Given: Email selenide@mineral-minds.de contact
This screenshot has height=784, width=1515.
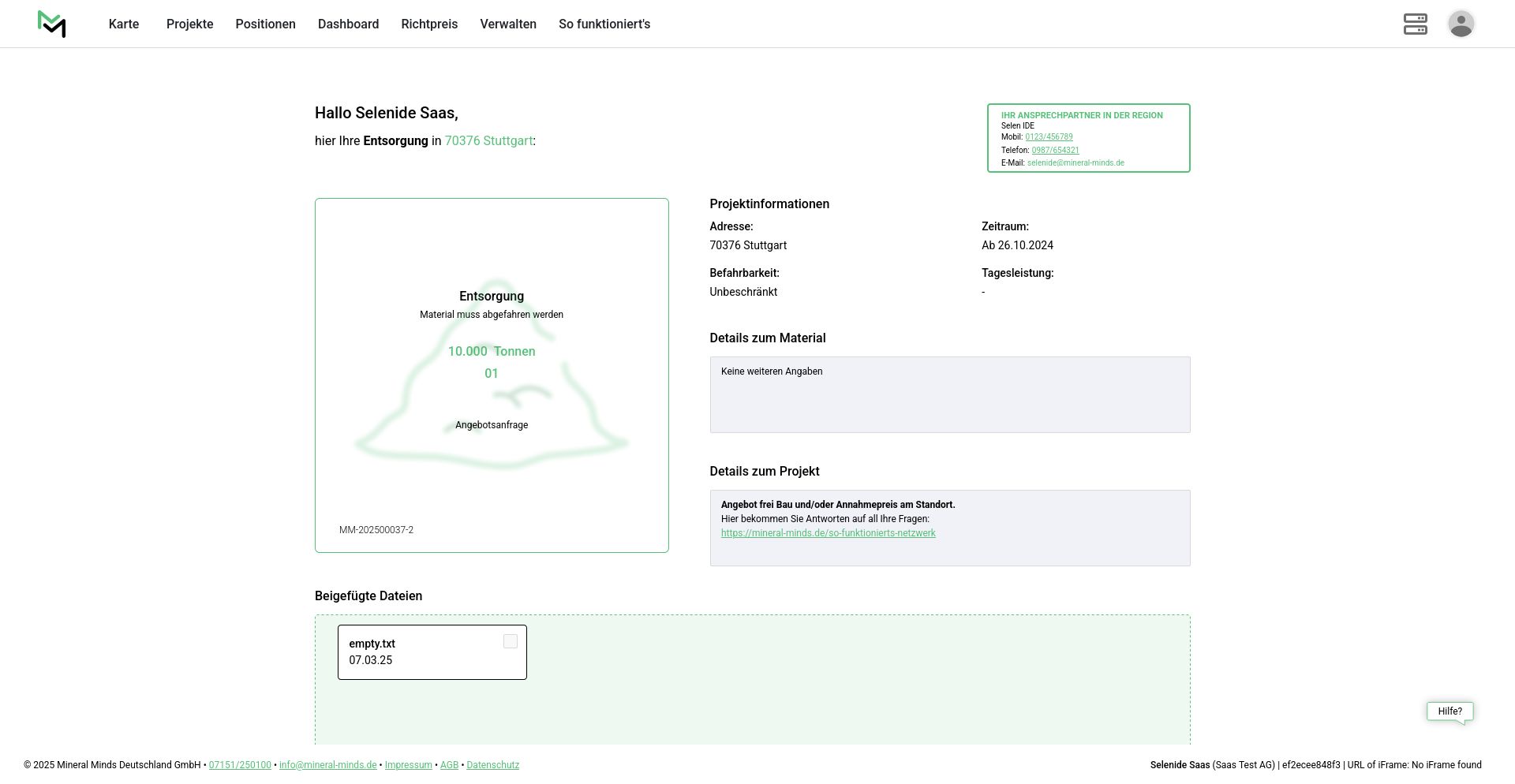Looking at the screenshot, I should pyautogui.click(x=1075, y=163).
